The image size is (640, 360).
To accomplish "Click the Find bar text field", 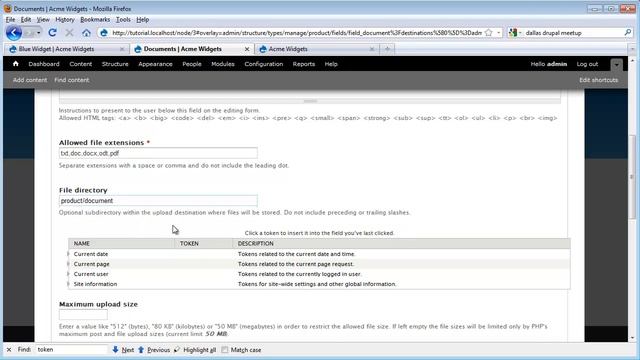I will 72,350.
